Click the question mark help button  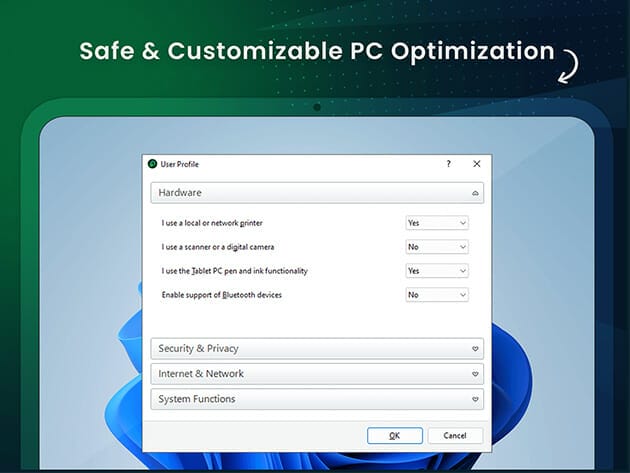(448, 164)
